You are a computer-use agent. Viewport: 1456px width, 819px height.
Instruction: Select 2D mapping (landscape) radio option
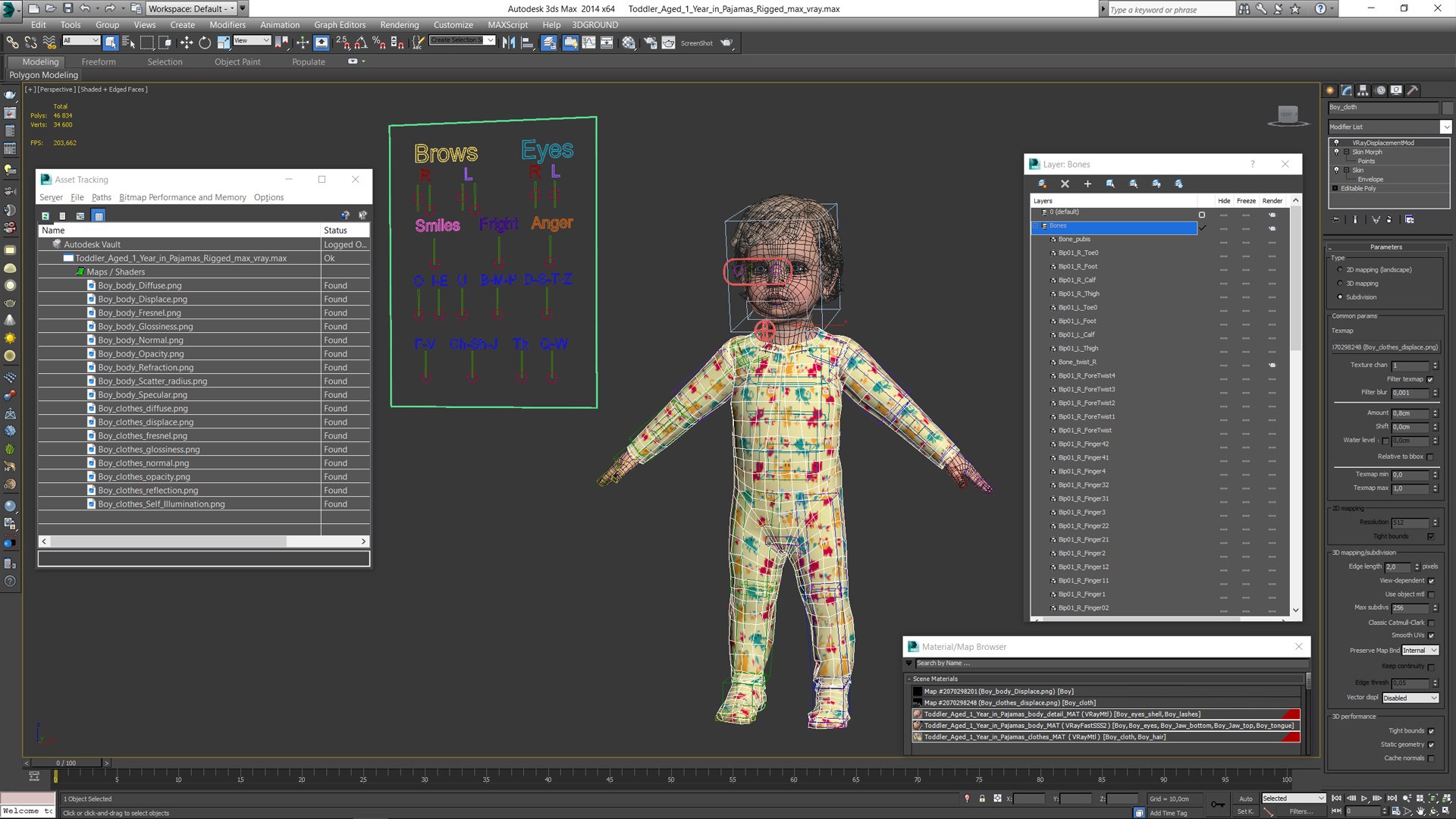point(1340,270)
